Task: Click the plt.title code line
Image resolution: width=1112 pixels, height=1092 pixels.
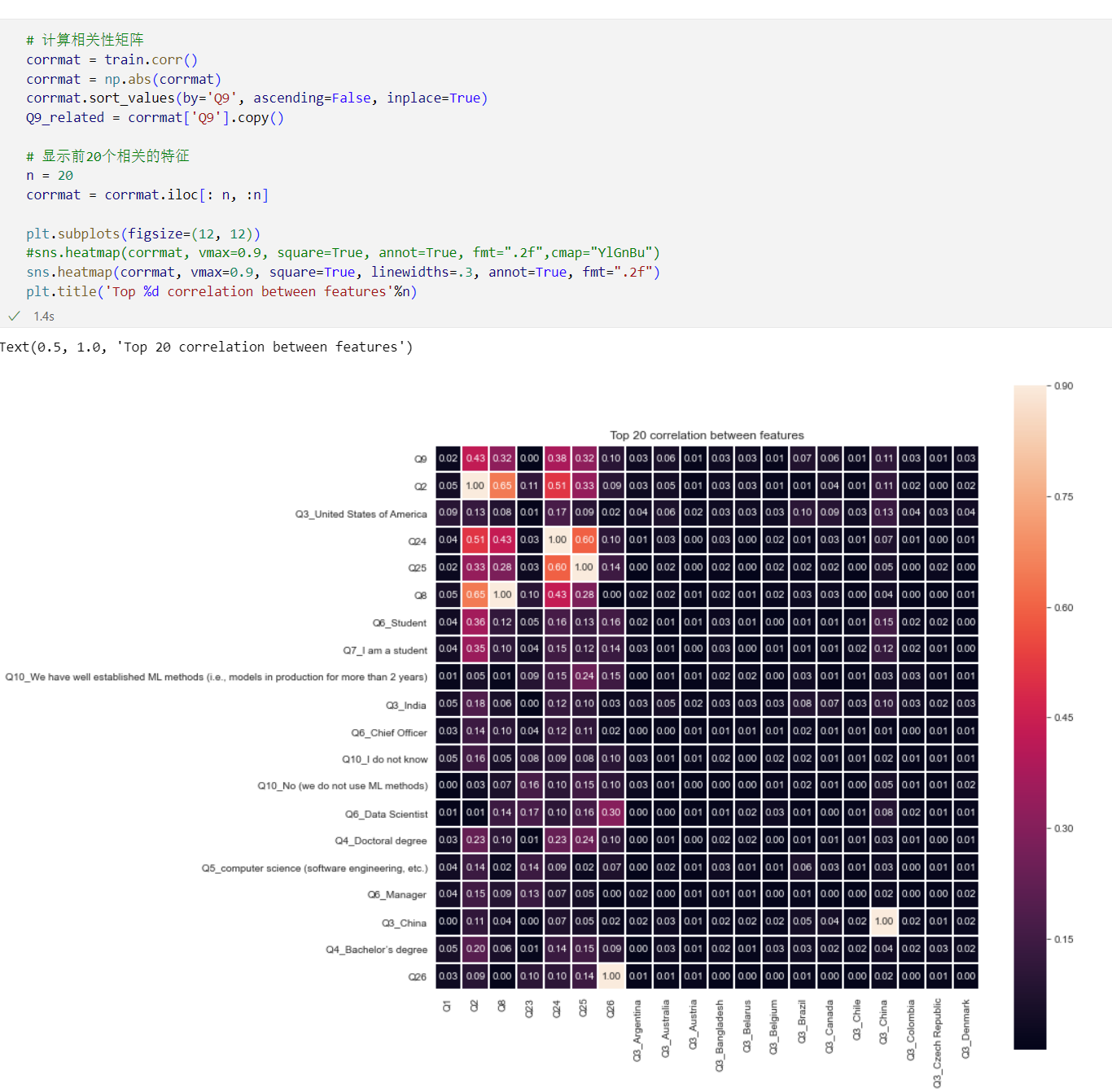Action: pos(221,291)
